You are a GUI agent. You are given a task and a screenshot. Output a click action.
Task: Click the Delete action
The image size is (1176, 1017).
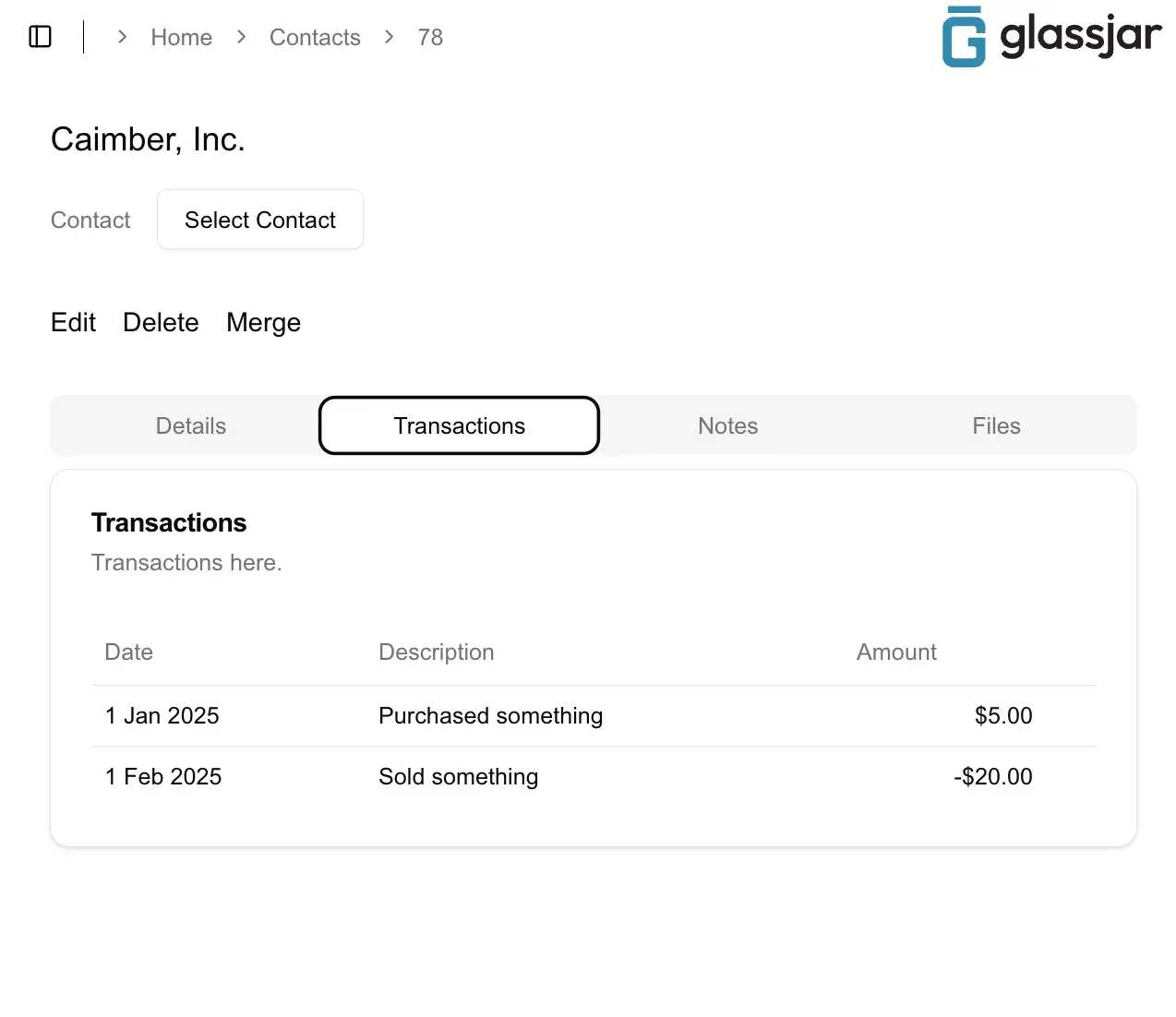pos(161,322)
